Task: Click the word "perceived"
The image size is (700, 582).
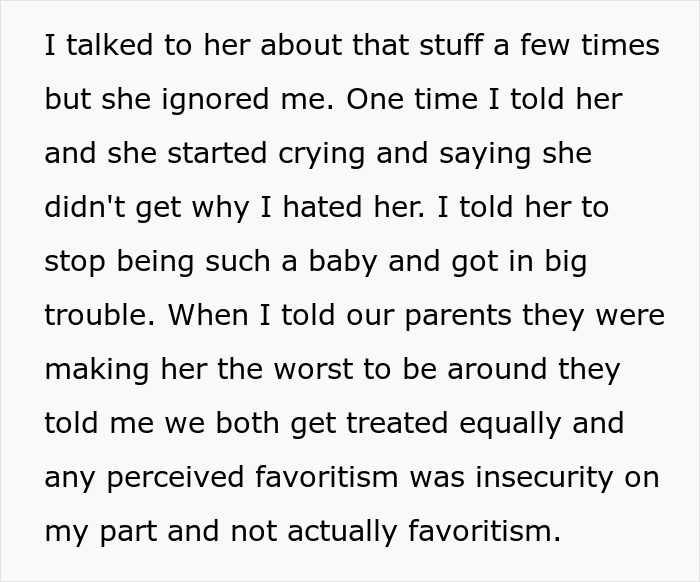Action: (x=175, y=478)
